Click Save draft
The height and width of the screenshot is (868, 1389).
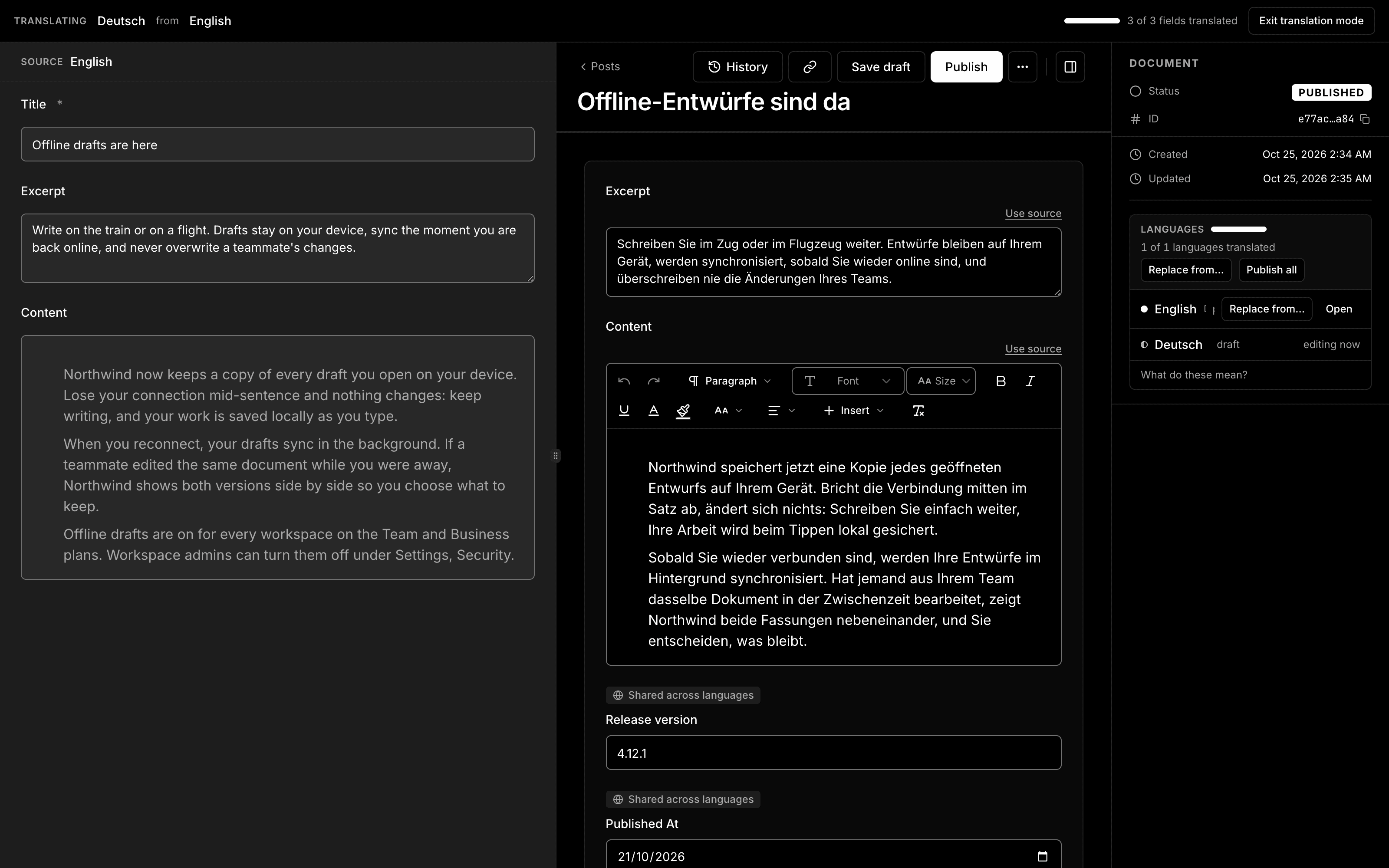pos(880,66)
